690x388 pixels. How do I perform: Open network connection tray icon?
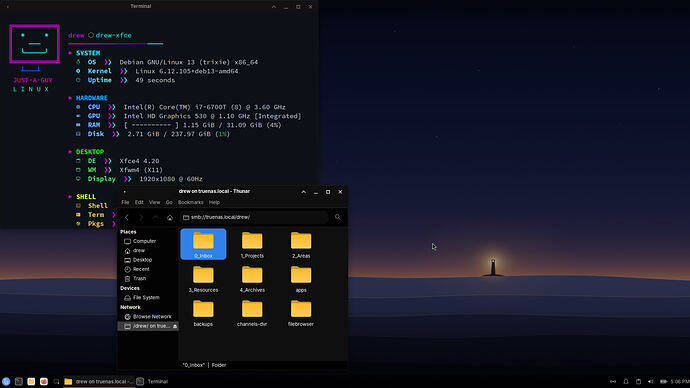click(x=613, y=381)
